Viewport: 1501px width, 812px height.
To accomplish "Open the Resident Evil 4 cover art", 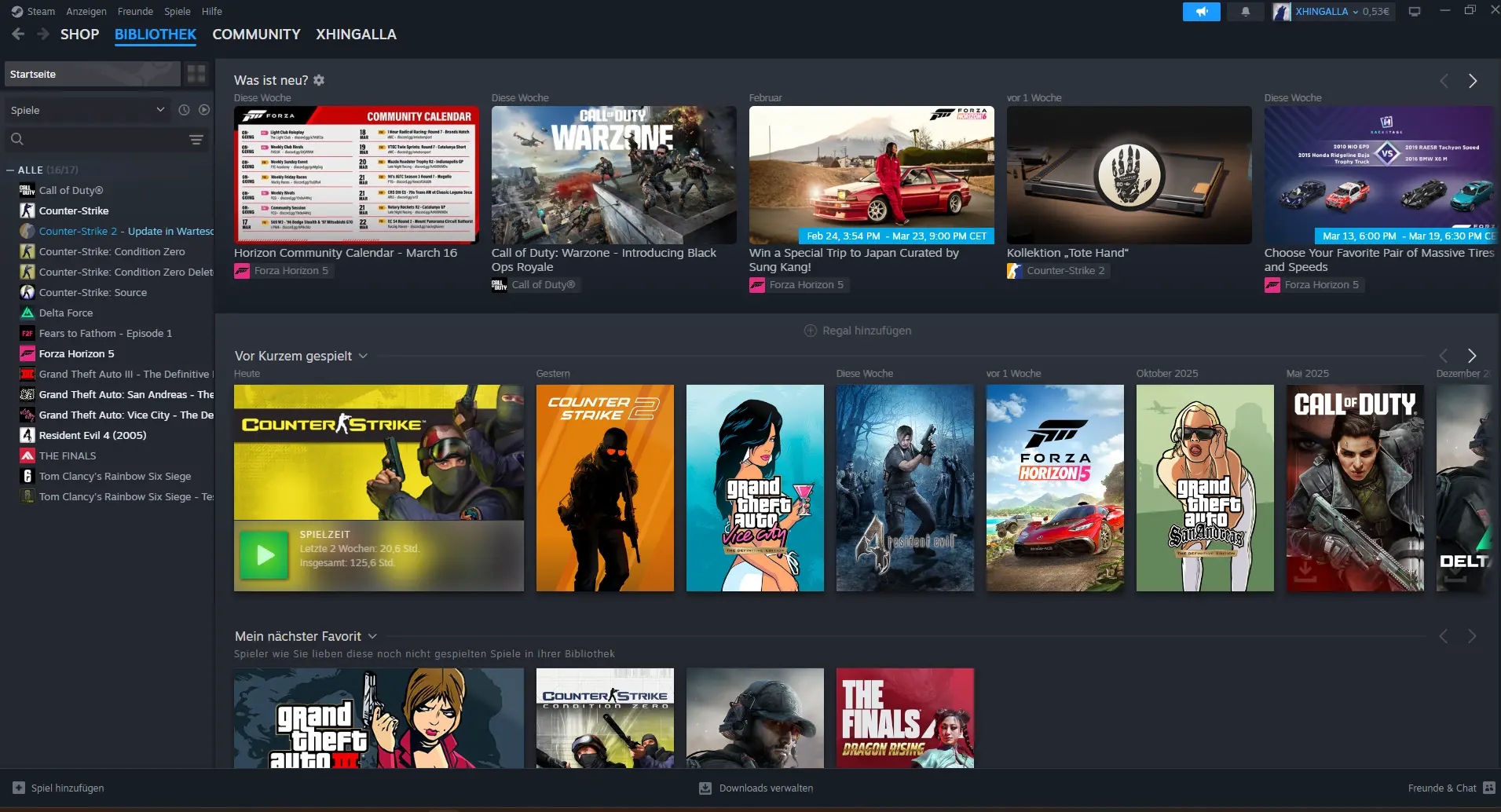I will click(905, 488).
